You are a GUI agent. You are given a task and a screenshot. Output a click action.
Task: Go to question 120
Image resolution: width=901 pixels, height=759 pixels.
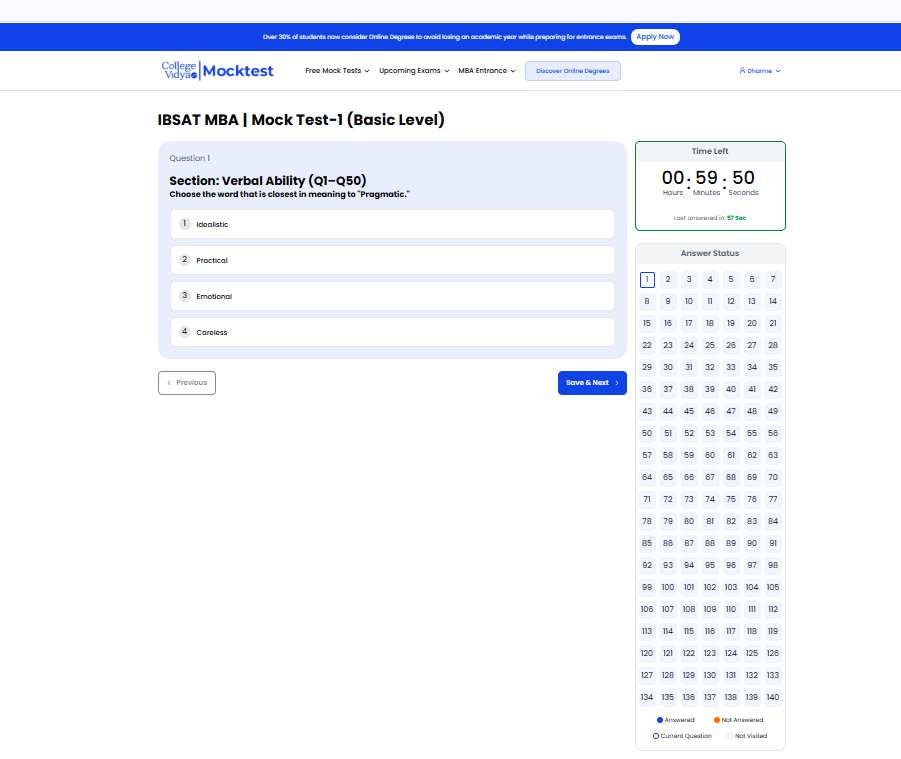coord(647,653)
